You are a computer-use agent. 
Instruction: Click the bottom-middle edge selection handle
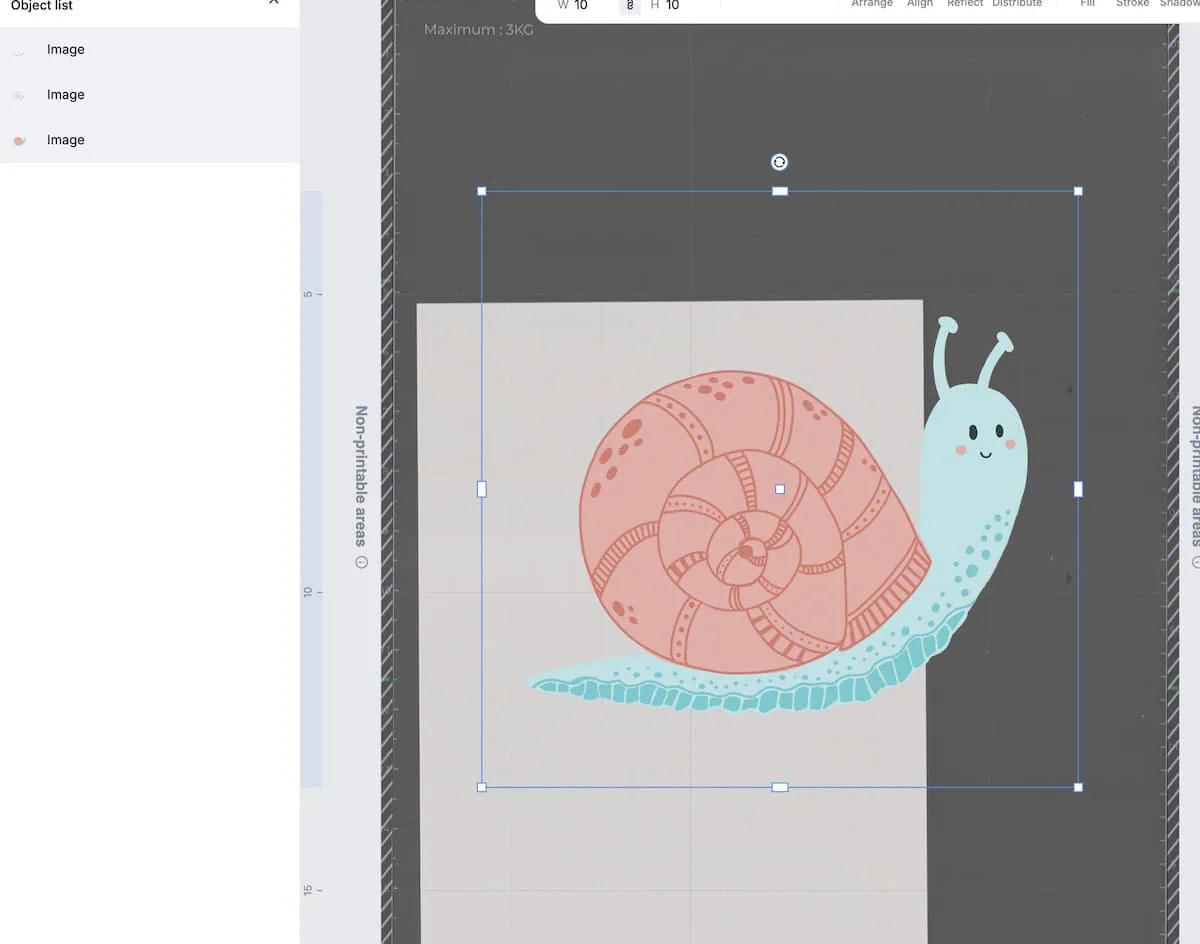[x=780, y=787]
